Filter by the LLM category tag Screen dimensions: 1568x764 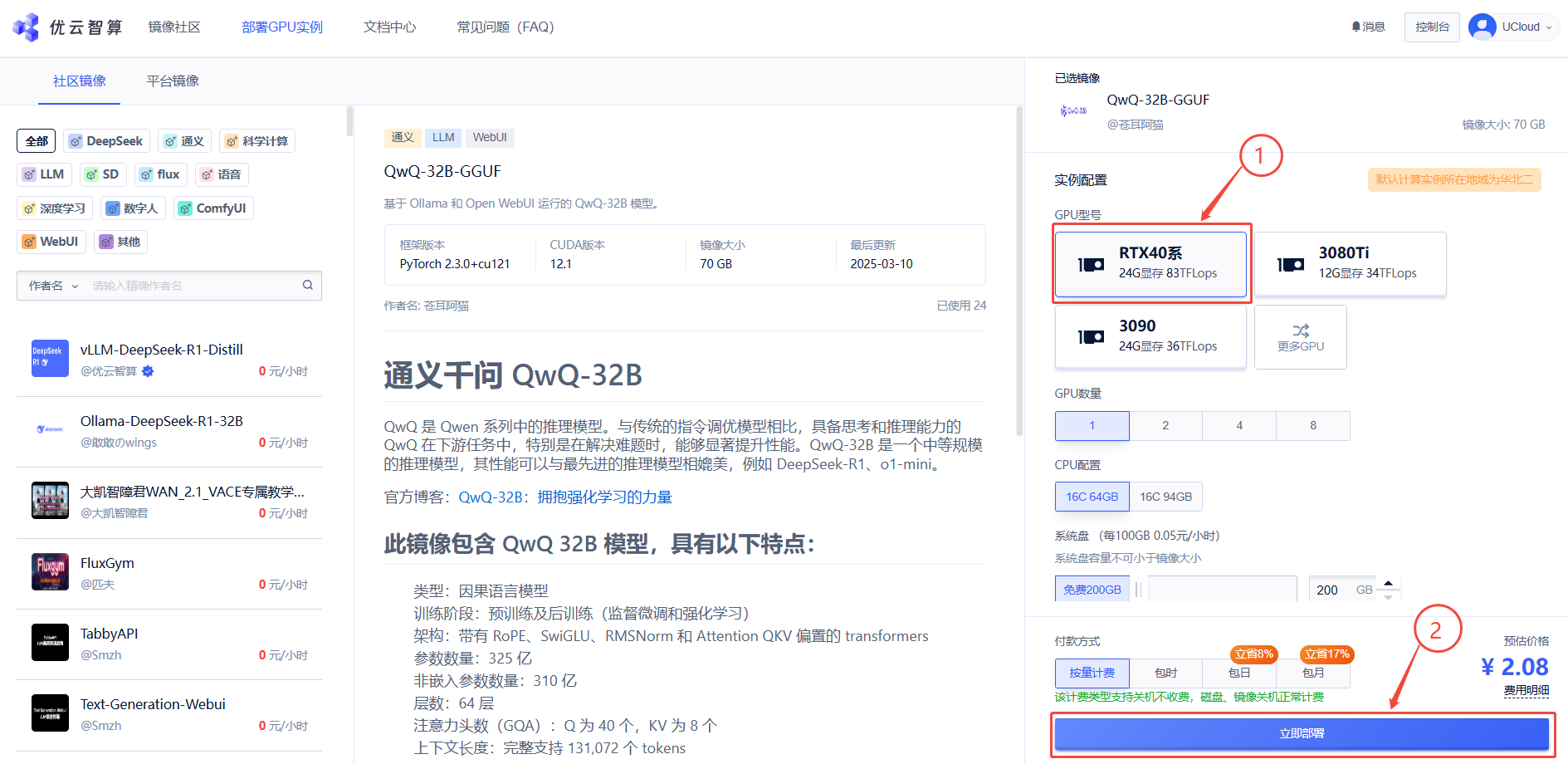tap(44, 174)
